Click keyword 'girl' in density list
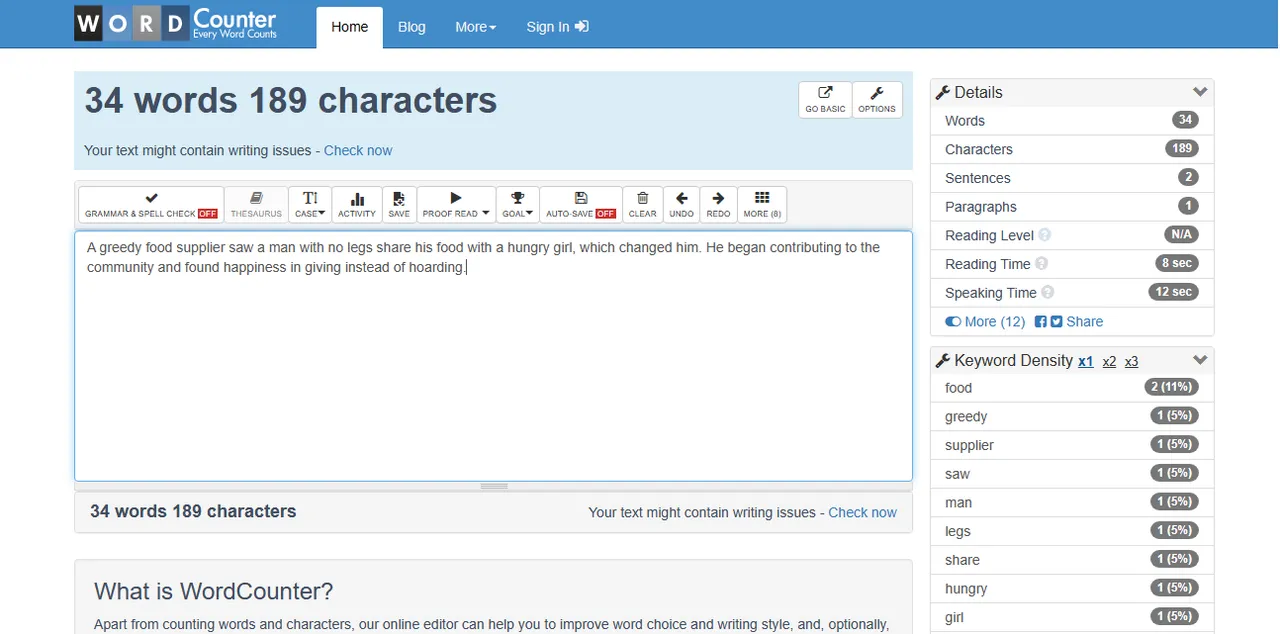 pos(1072,617)
